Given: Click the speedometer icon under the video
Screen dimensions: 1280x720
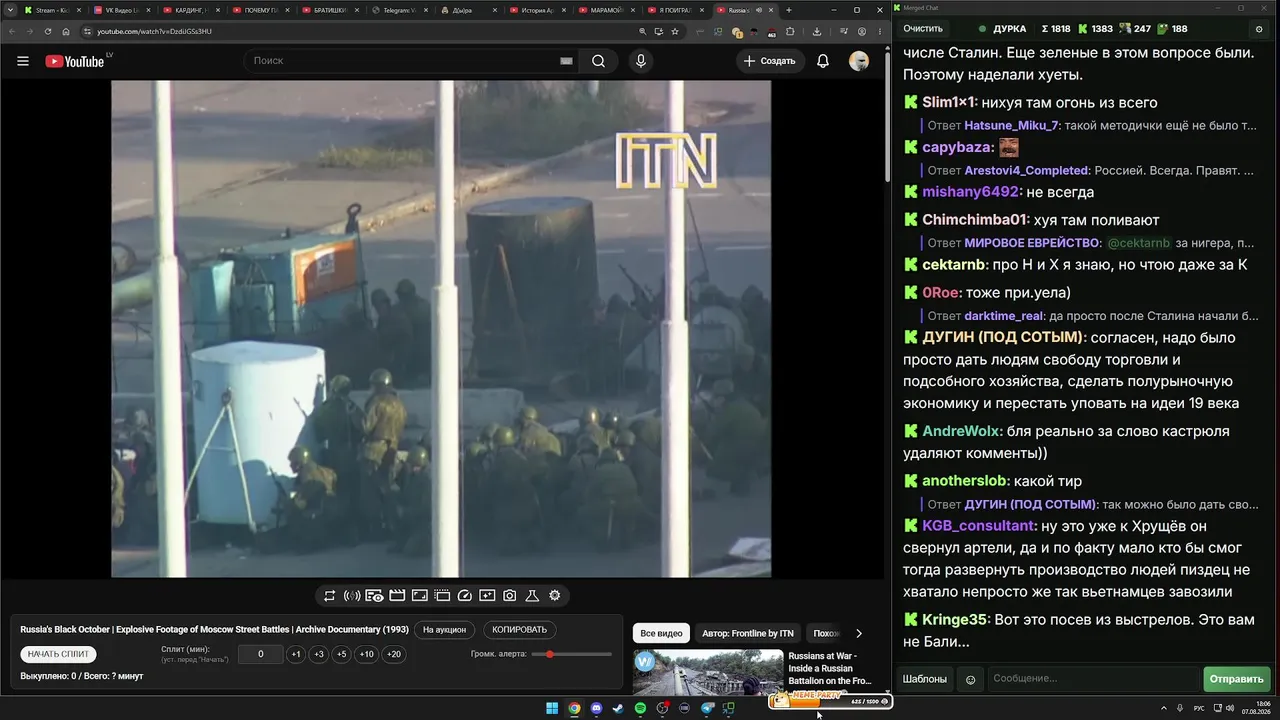Looking at the screenshot, I should (x=464, y=596).
